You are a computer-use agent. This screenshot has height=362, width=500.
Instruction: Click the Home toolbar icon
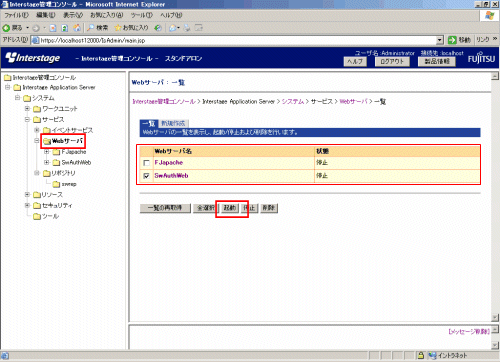[x=77, y=28]
